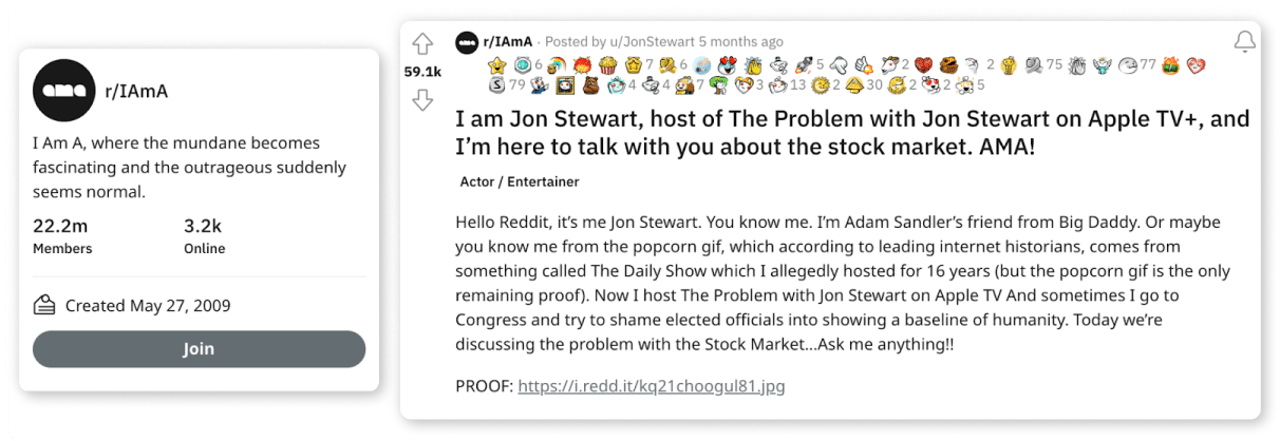Screen dimensions: 1280x441
Task: Open the i.redd.it proof image link
Action: pos(651,385)
